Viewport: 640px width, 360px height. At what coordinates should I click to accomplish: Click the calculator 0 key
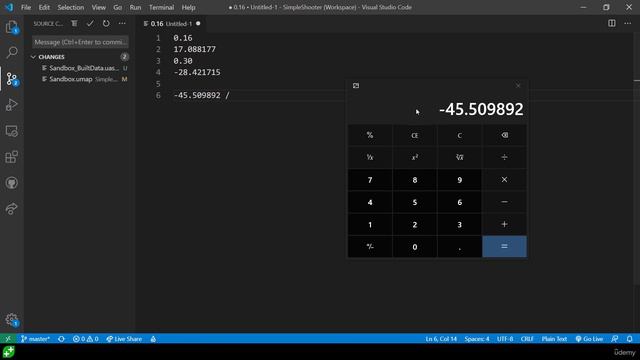415,247
